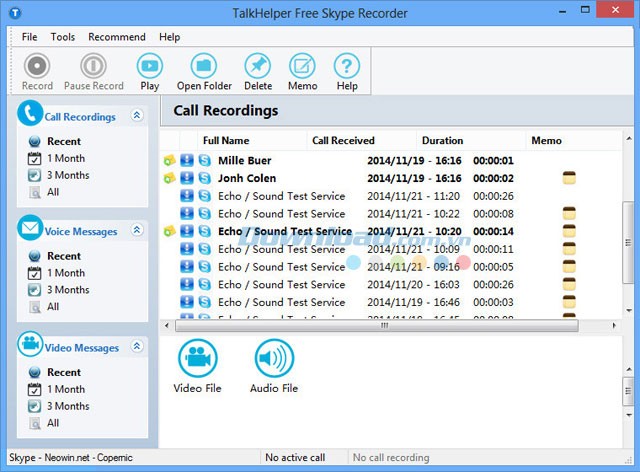Open the Tools menu
Image resolution: width=640 pixels, height=472 pixels.
[x=63, y=37]
